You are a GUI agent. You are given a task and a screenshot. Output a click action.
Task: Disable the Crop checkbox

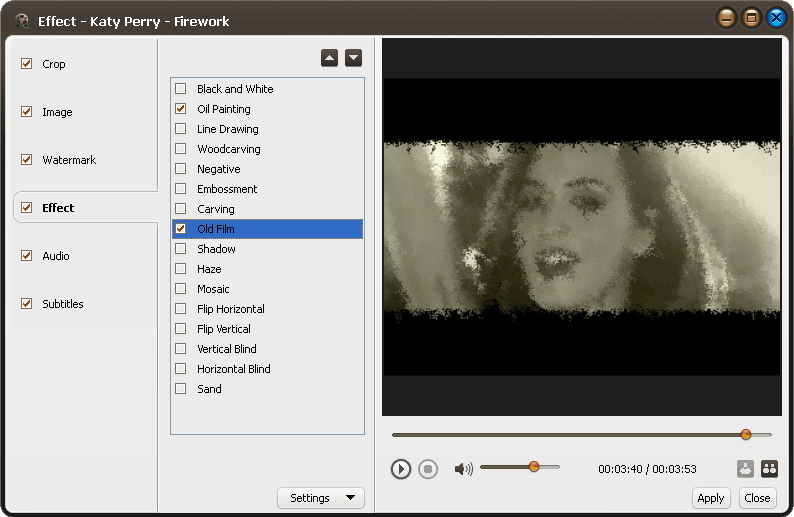(26, 64)
